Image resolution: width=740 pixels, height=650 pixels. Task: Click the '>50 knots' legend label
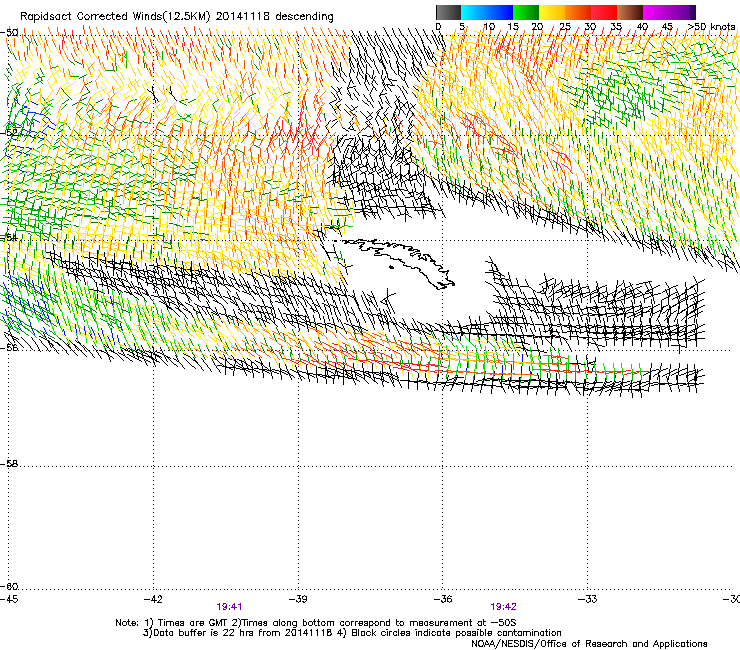point(711,27)
